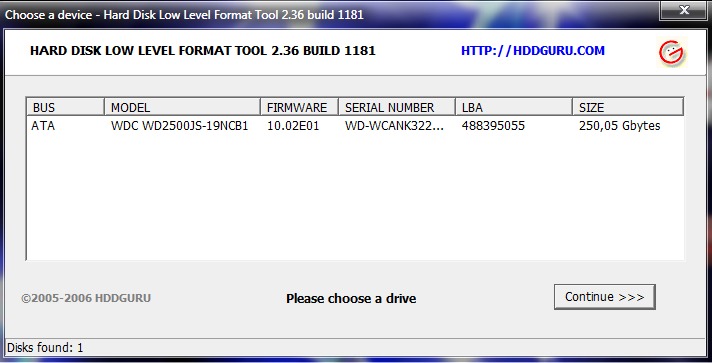712x363 pixels.
Task: Click the ©2005-2006 HDDGURU copyright text
Action: coord(86,298)
